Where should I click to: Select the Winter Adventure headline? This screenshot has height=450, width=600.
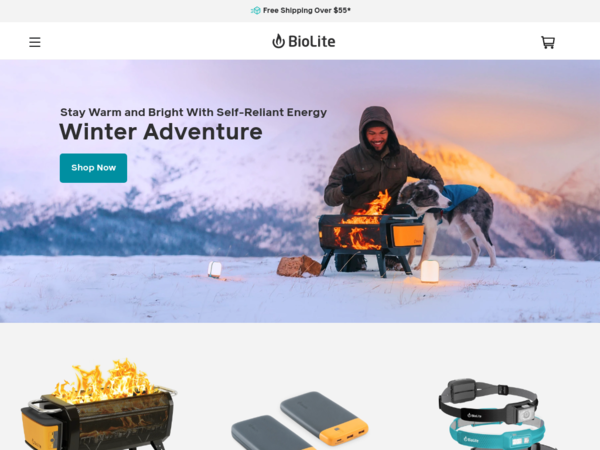[161, 132]
